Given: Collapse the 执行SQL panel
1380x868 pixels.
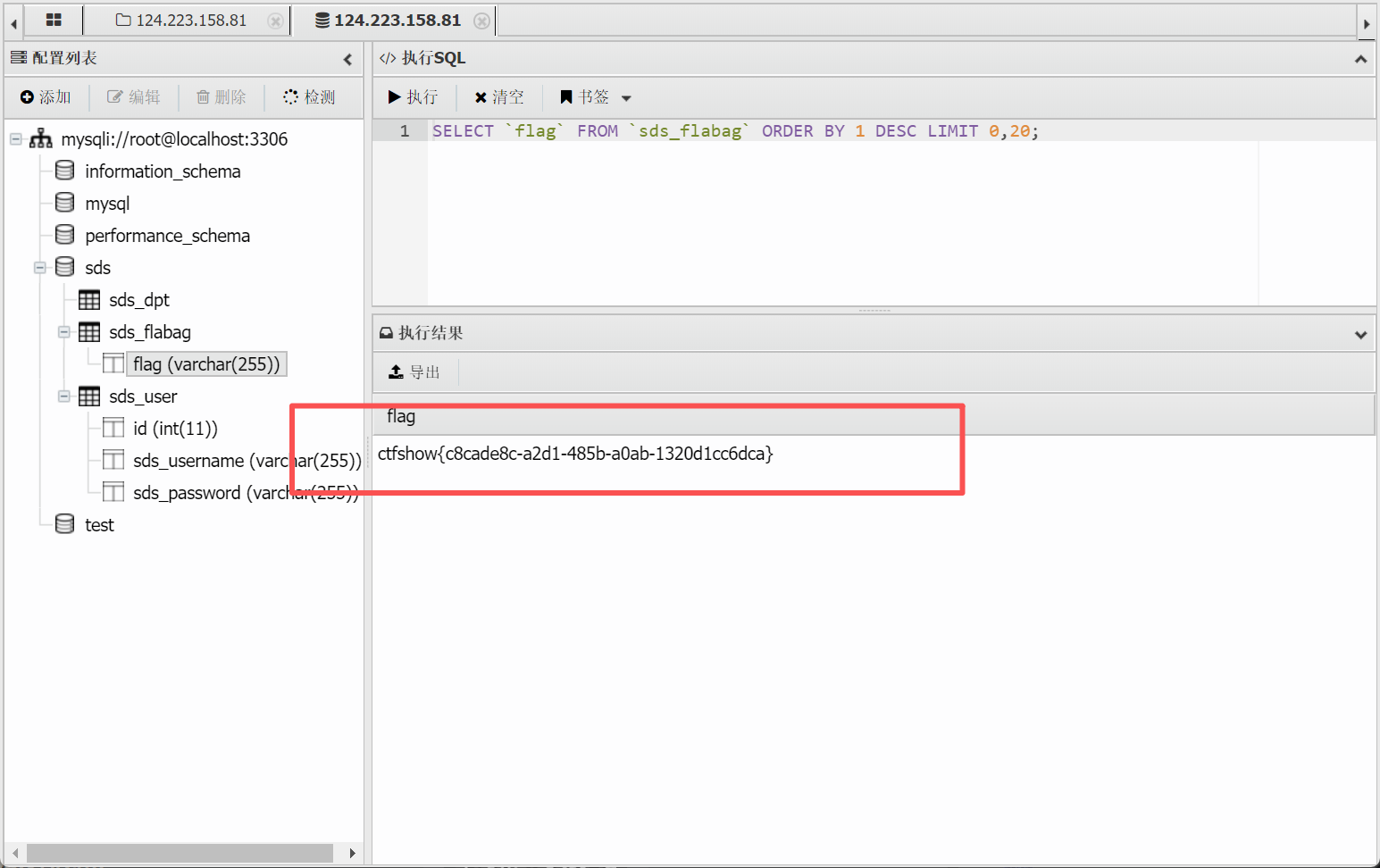Looking at the screenshot, I should [1360, 59].
